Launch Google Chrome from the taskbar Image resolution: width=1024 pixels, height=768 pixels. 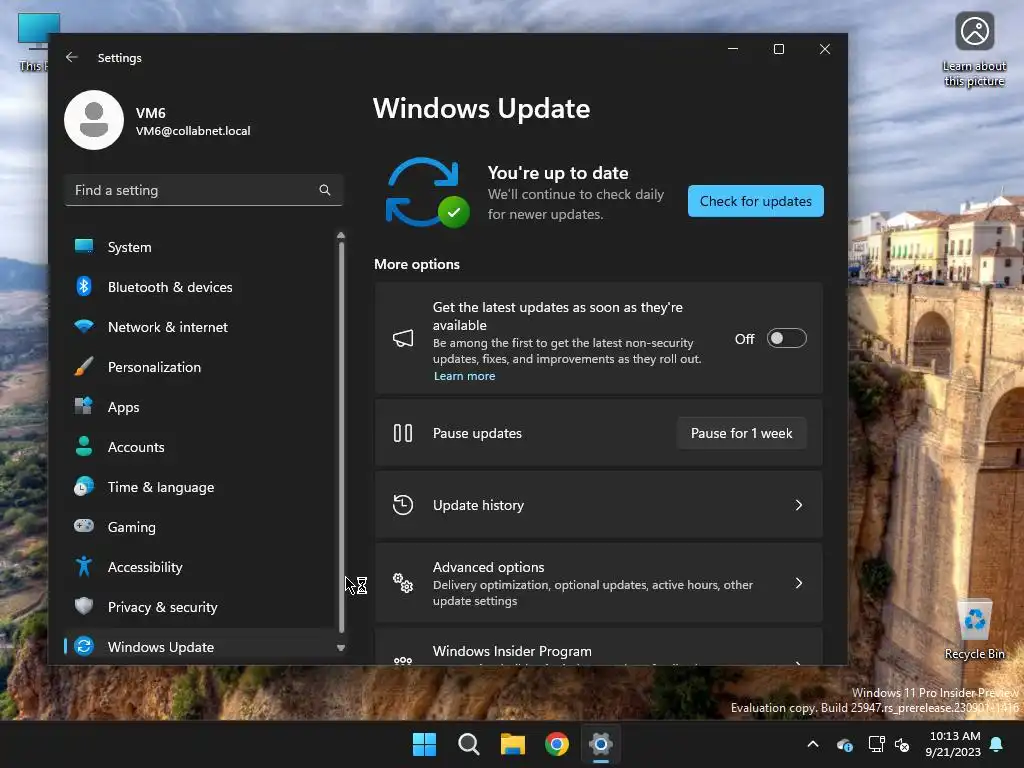(556, 744)
